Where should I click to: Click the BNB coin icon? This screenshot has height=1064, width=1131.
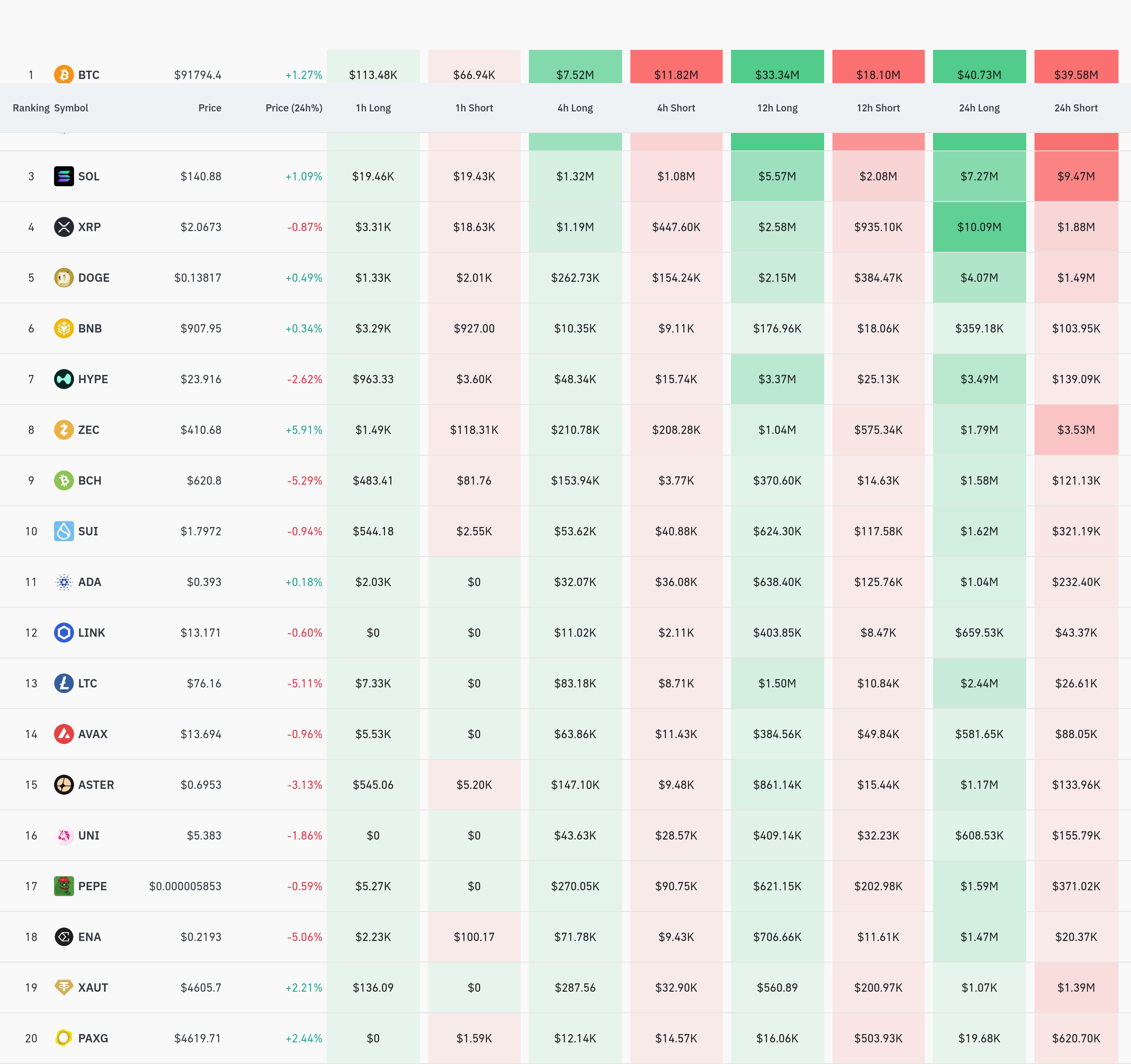pos(64,328)
